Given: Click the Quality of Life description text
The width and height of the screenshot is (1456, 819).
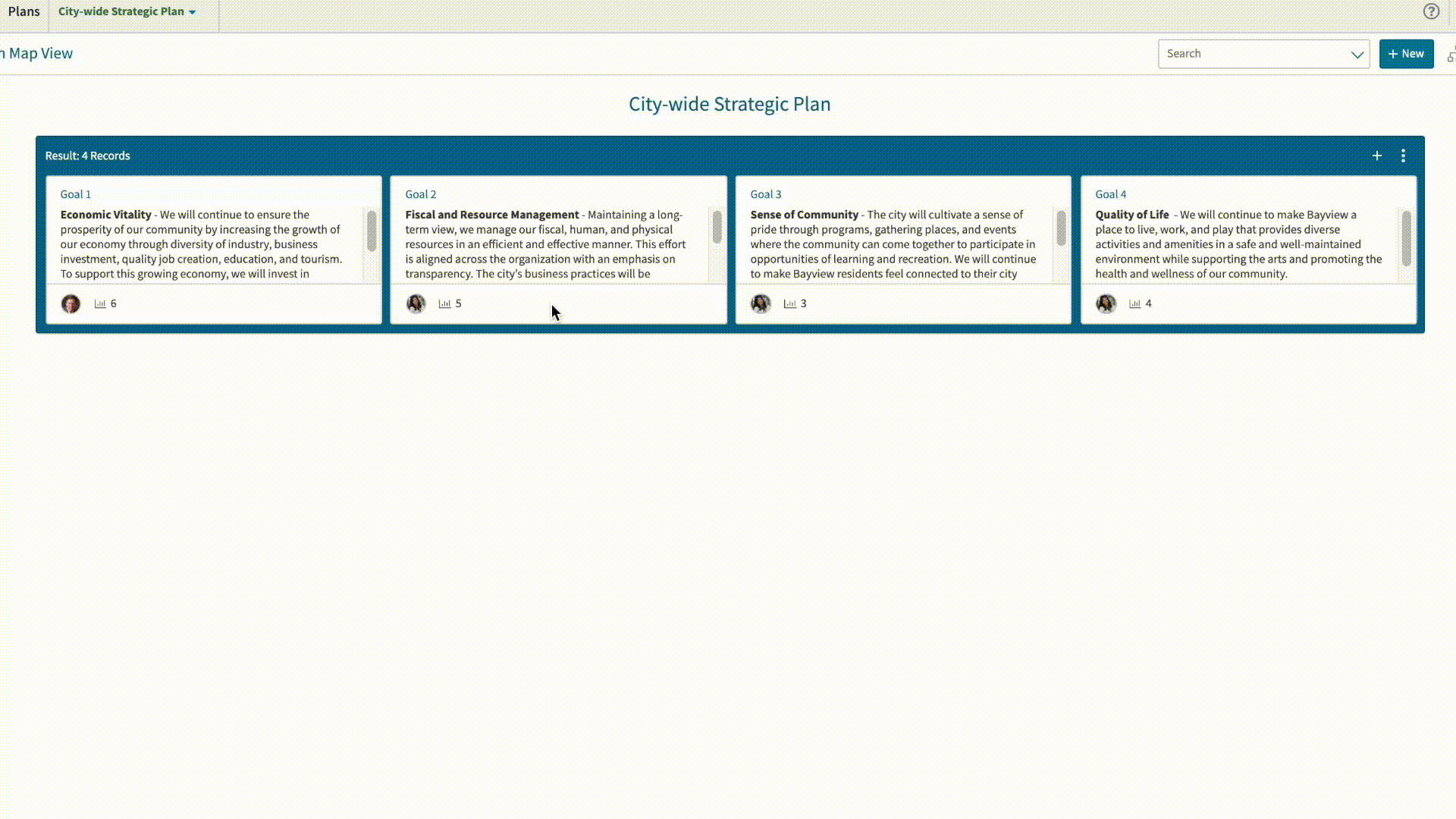Looking at the screenshot, I should click(1238, 244).
